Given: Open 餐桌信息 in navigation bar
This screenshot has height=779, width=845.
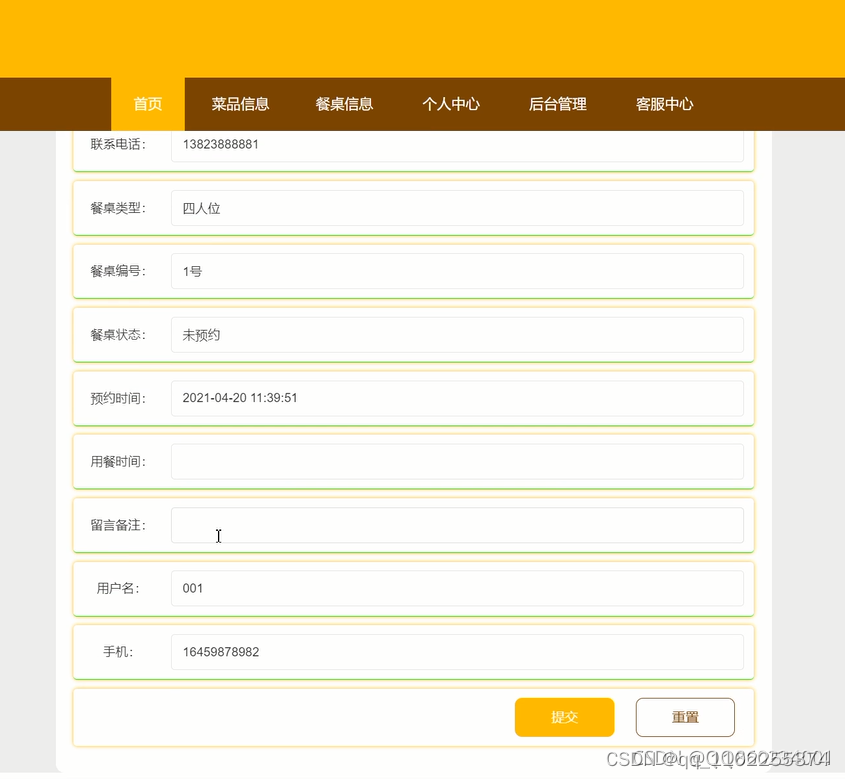Looking at the screenshot, I should 344,104.
